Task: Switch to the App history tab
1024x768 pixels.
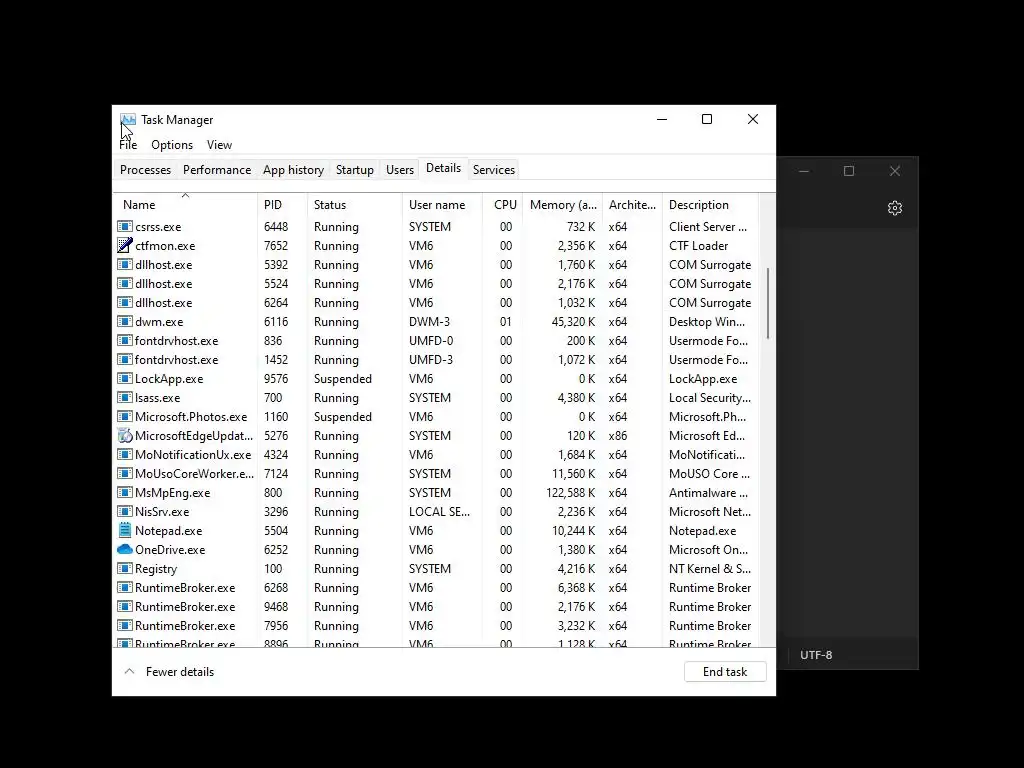Action: pos(293,170)
